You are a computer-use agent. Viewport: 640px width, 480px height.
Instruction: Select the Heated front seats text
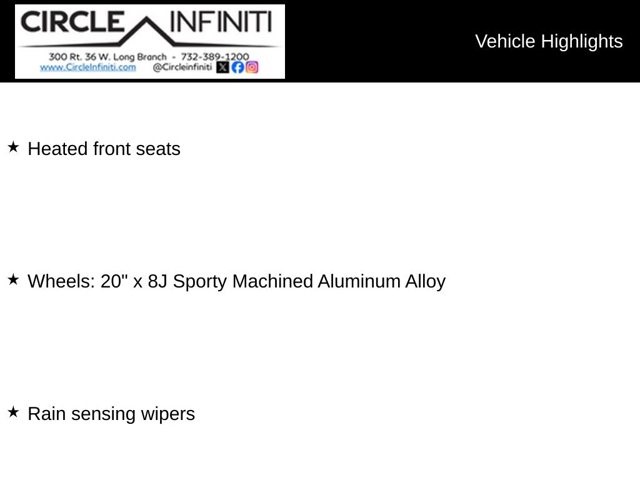point(104,149)
